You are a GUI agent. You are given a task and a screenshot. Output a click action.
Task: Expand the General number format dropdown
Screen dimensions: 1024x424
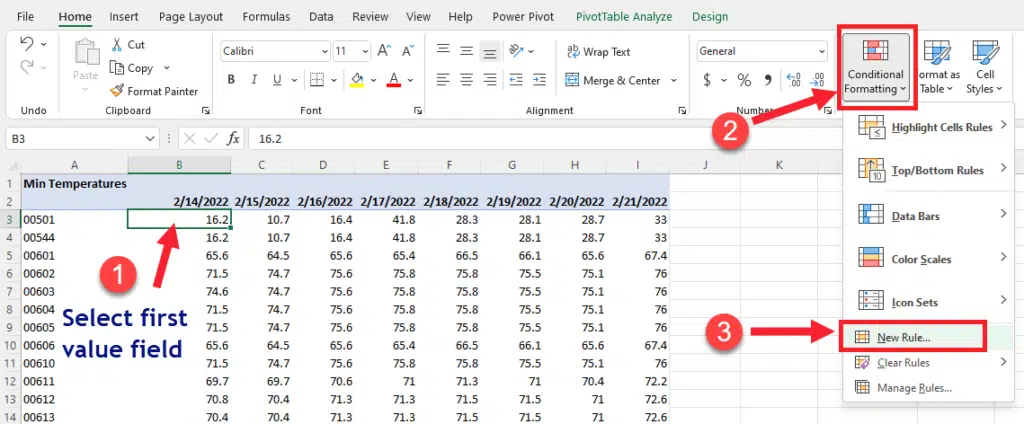coord(825,51)
